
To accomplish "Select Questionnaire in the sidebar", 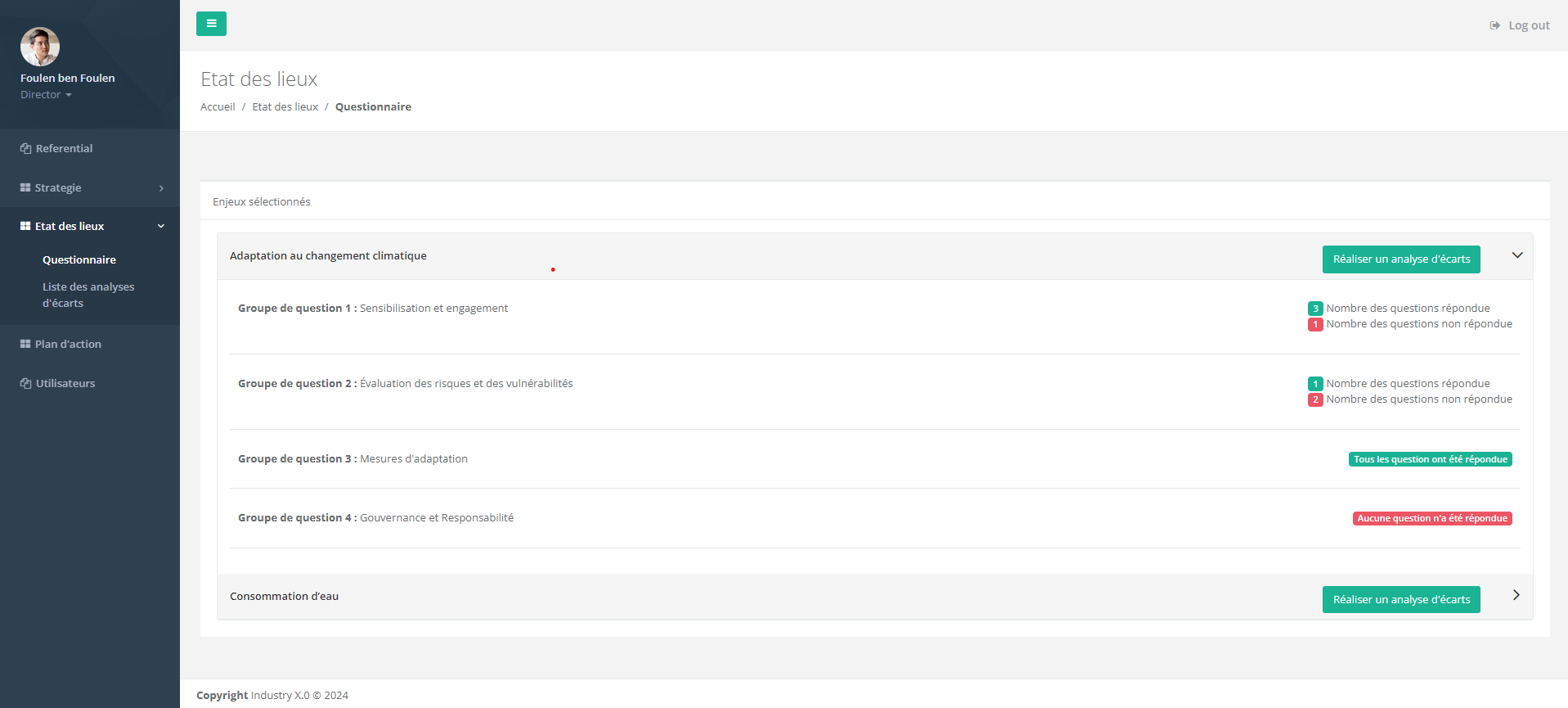I will [x=79, y=260].
